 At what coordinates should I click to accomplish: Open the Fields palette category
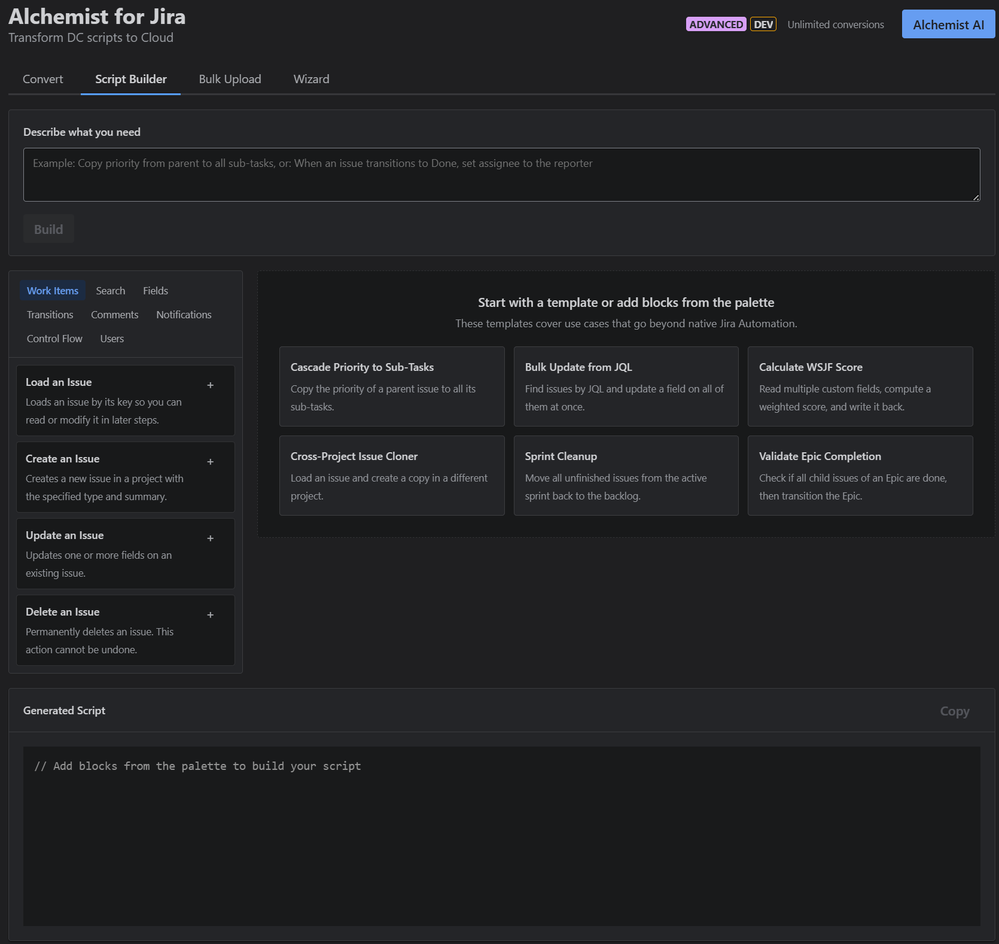point(155,290)
